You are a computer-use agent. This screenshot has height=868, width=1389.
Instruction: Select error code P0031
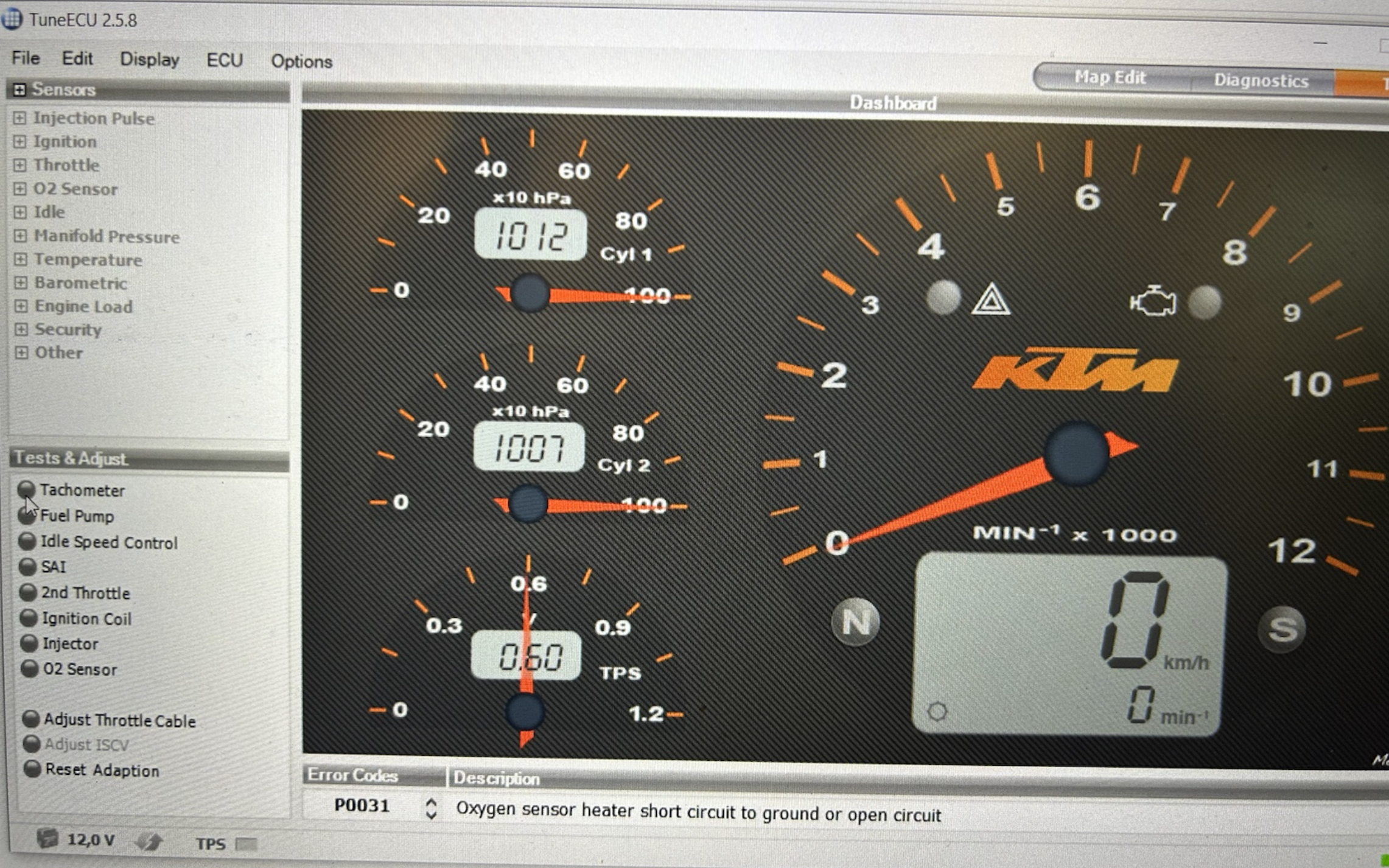pyautogui.click(x=362, y=805)
